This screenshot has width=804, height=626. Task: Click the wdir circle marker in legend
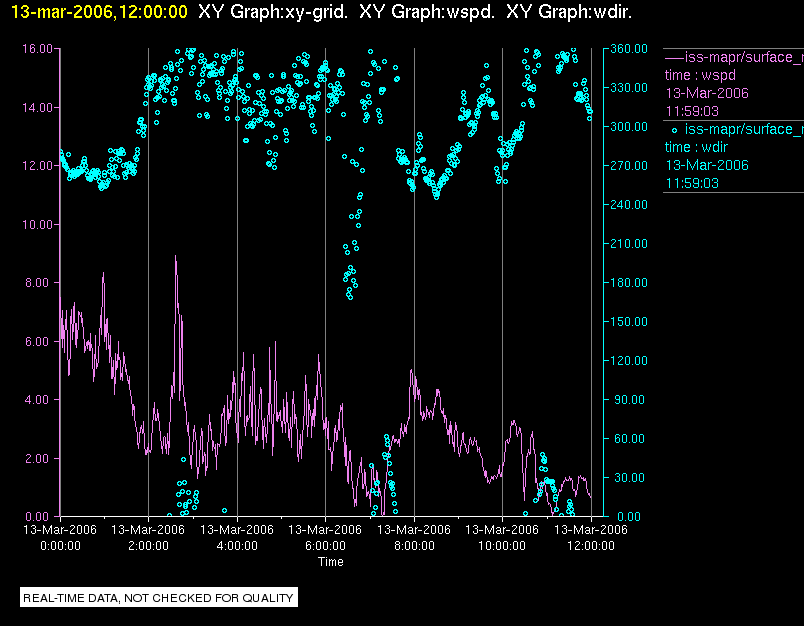tap(675, 129)
